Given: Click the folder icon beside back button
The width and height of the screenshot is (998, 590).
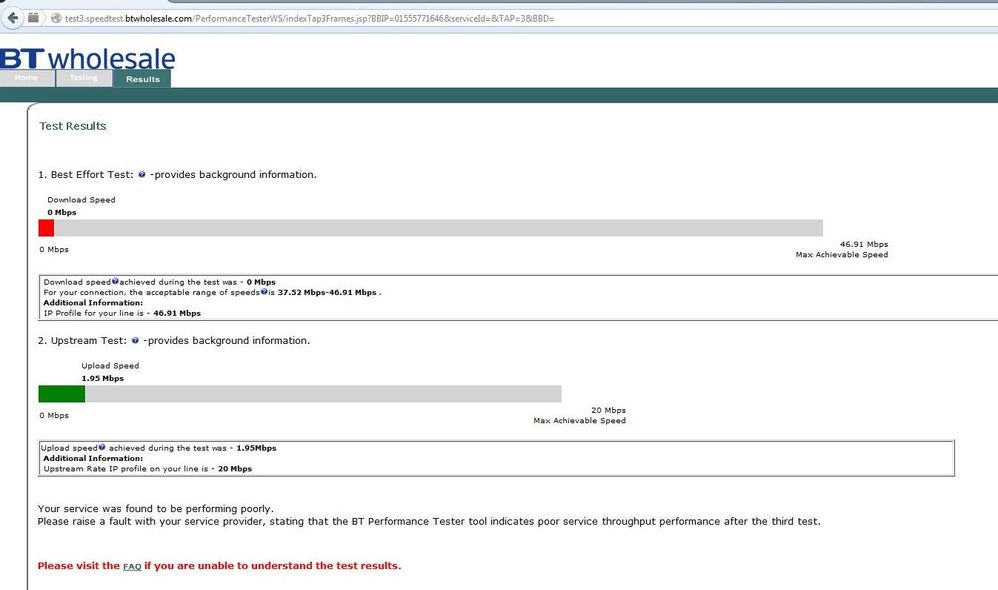Looking at the screenshot, I should click(x=33, y=18).
